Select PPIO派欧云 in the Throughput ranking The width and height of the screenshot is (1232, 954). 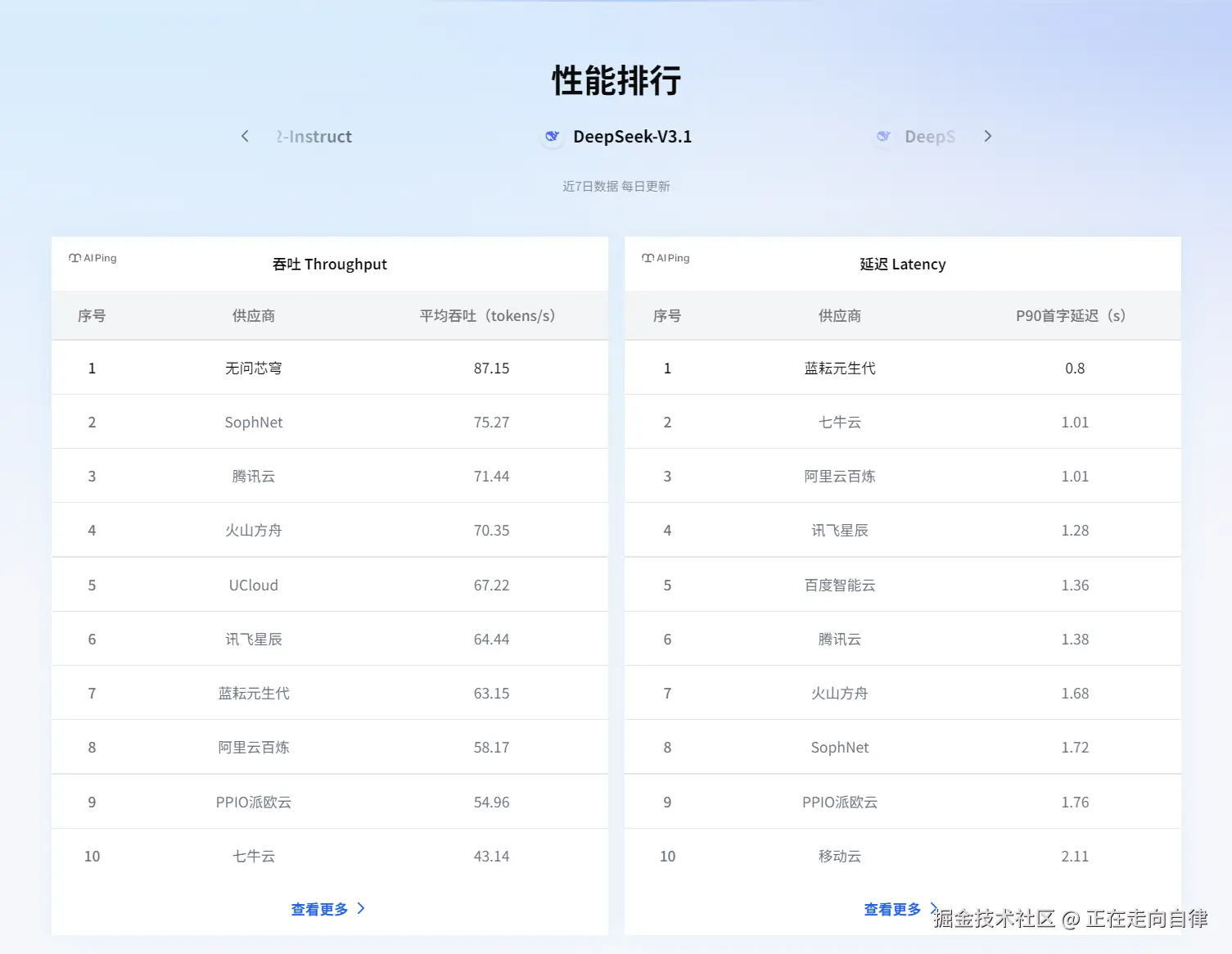point(254,803)
